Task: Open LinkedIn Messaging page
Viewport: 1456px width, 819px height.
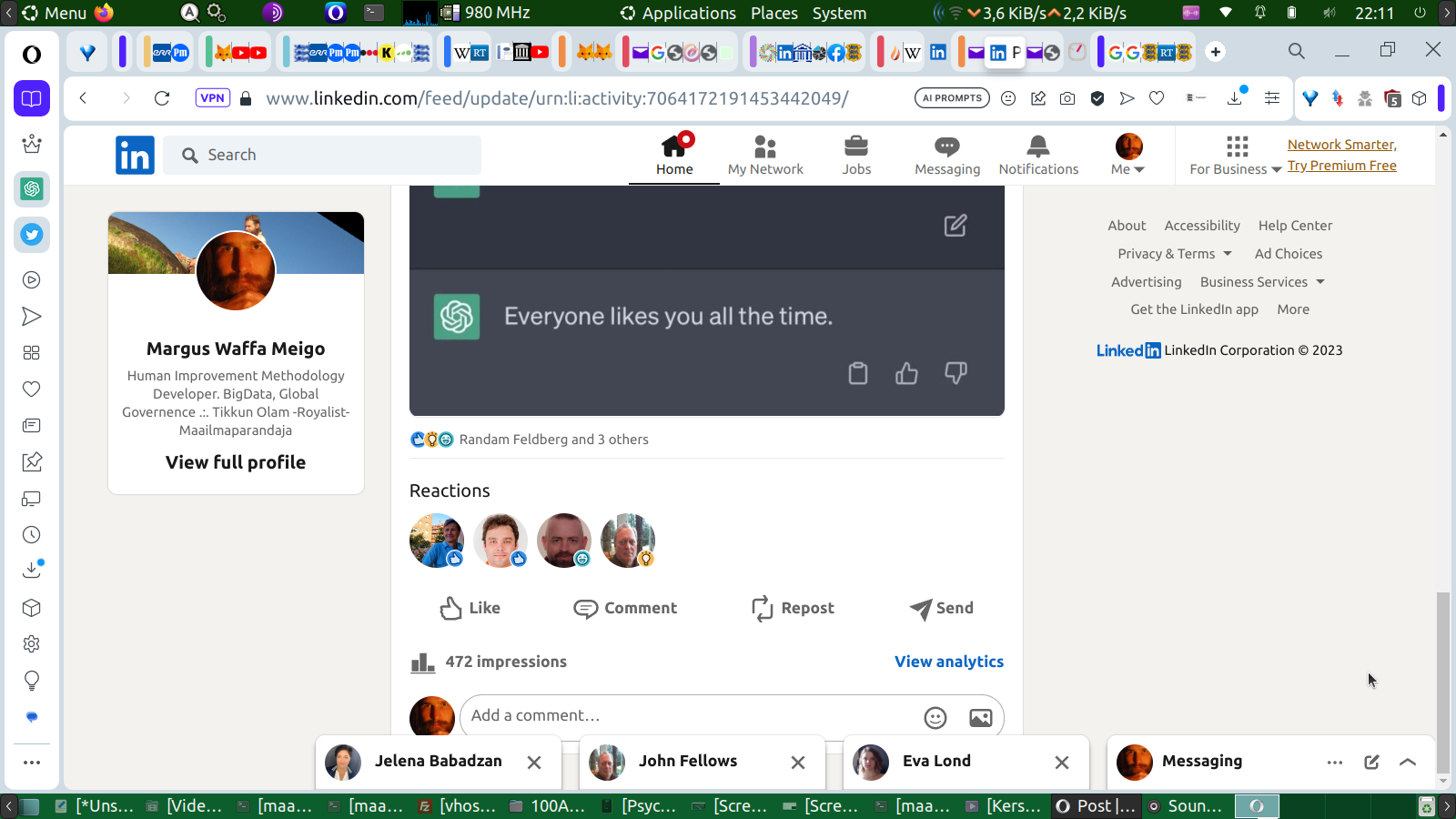Action: coord(947,155)
